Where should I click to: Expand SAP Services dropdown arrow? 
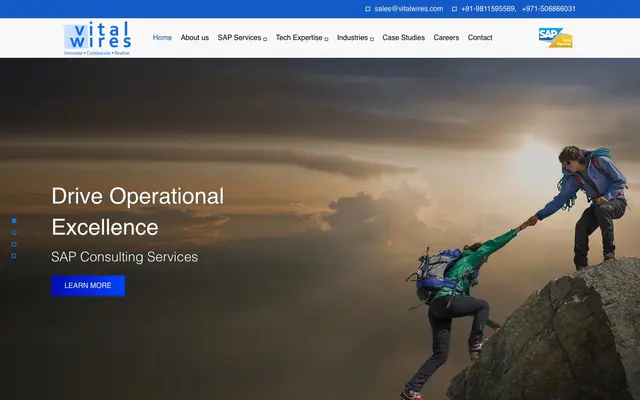(x=265, y=39)
